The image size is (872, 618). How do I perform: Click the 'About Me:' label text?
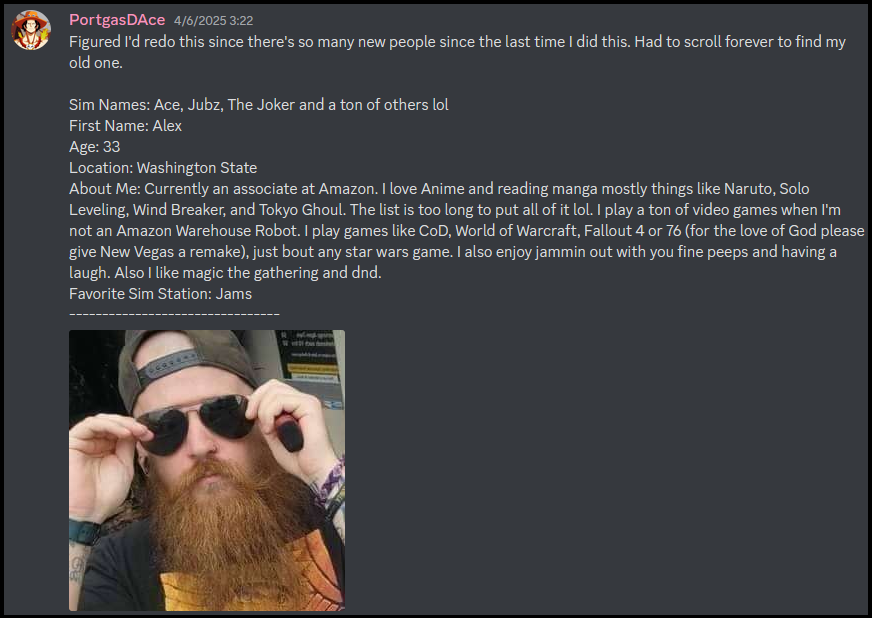pos(105,189)
